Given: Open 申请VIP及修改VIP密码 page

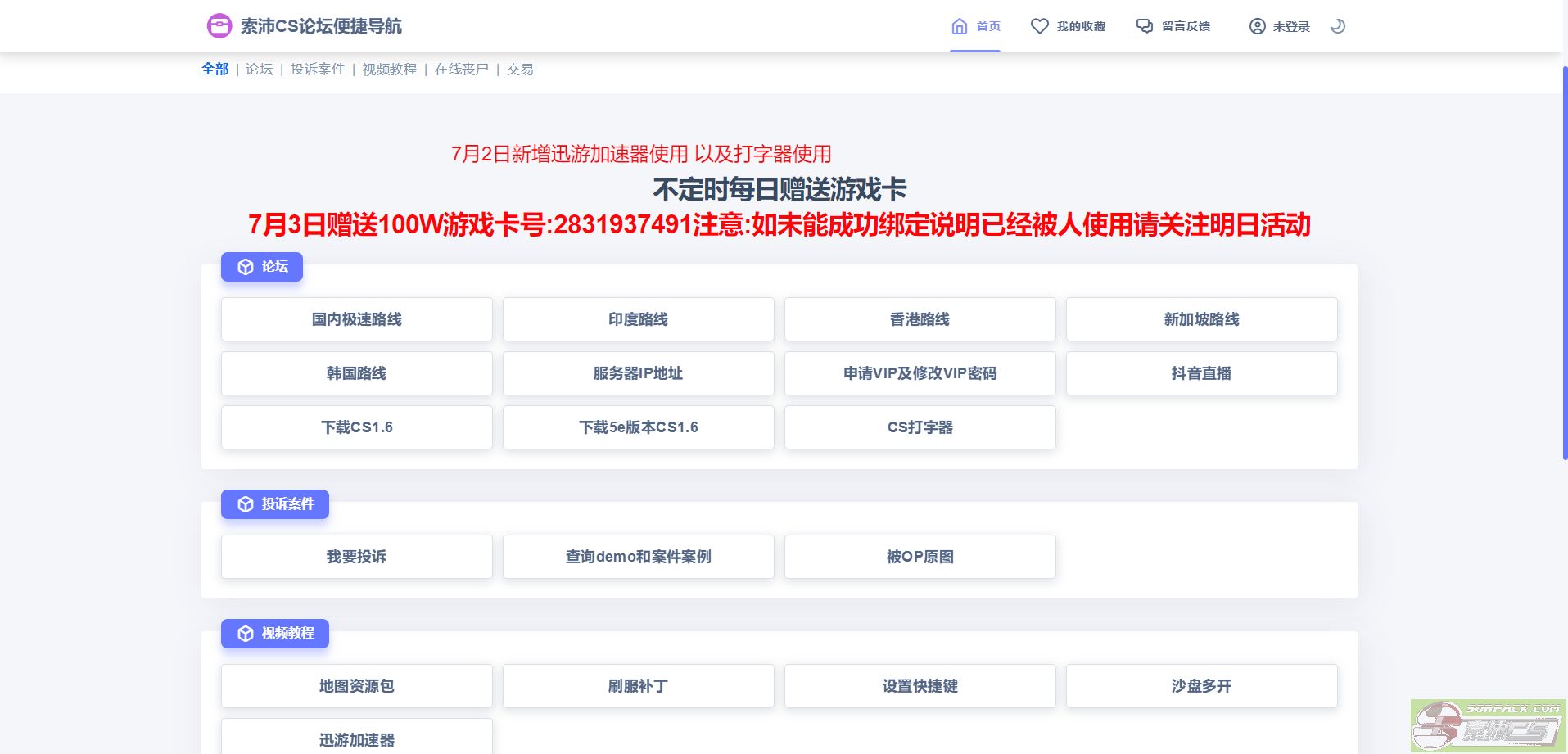Looking at the screenshot, I should pyautogui.click(x=920, y=373).
